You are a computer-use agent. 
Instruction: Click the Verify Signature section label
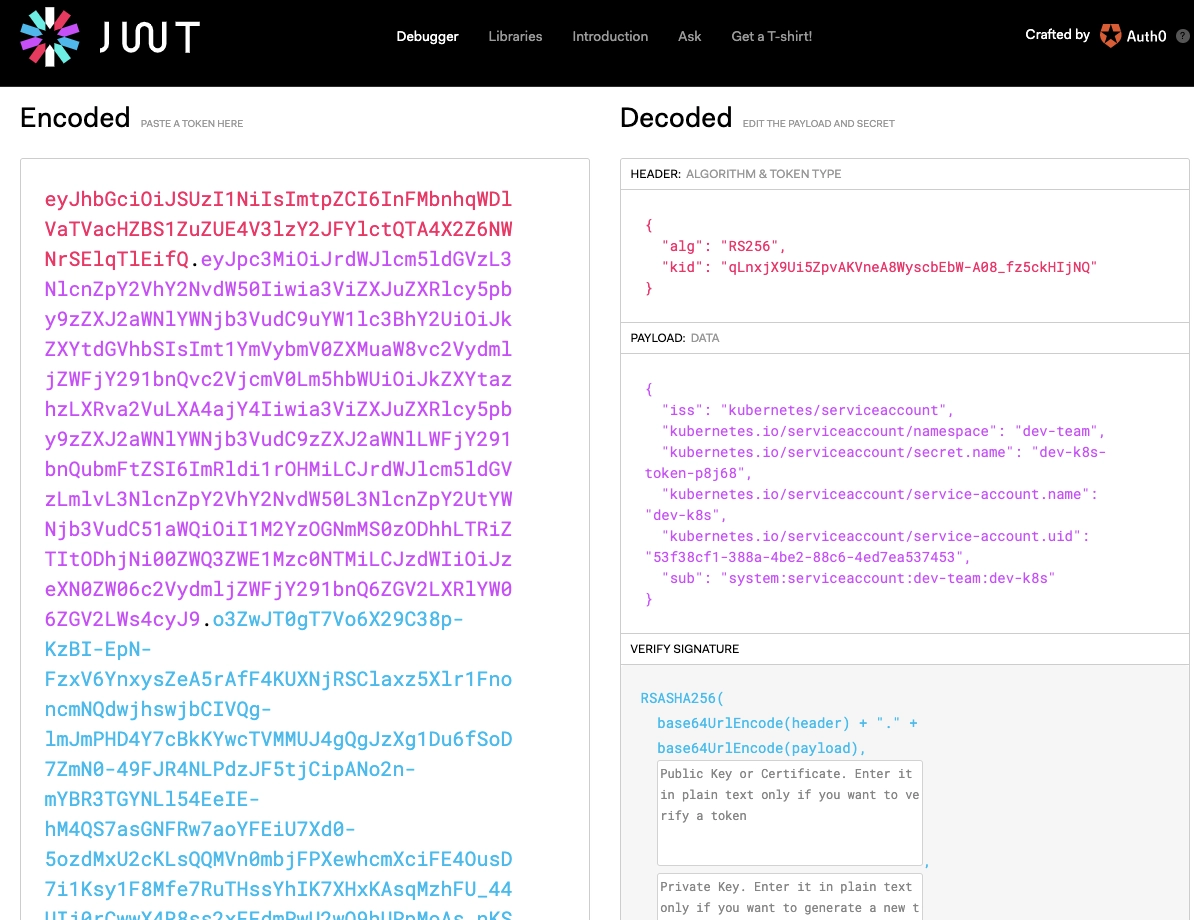coord(684,649)
